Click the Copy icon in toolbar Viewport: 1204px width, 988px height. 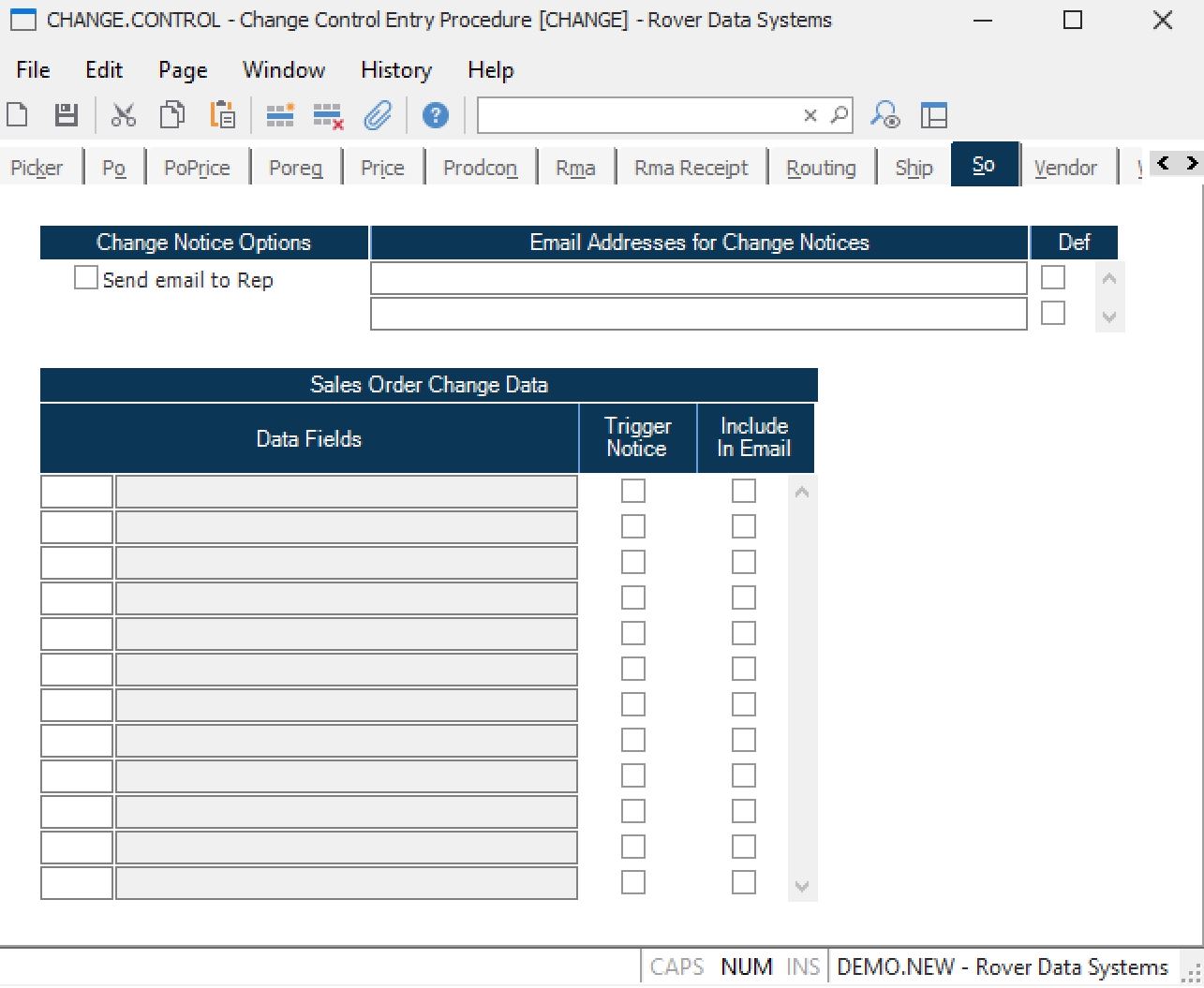172,115
